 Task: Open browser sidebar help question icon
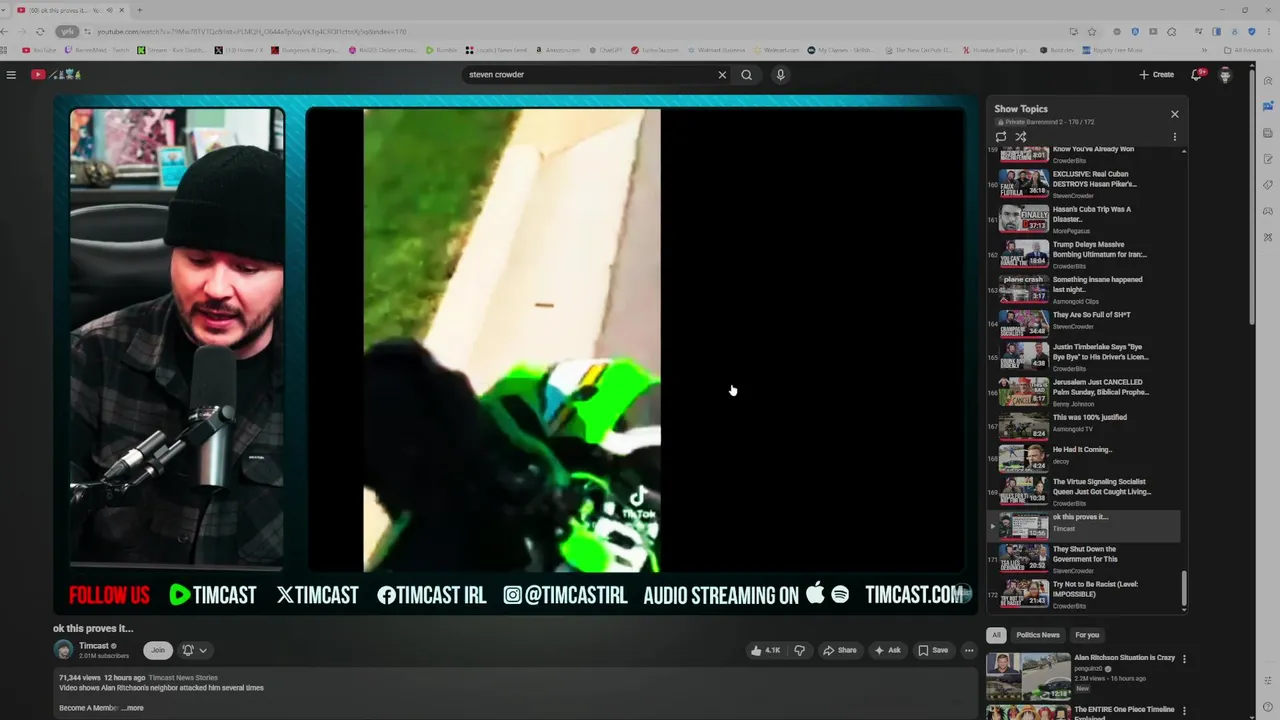point(1268,705)
